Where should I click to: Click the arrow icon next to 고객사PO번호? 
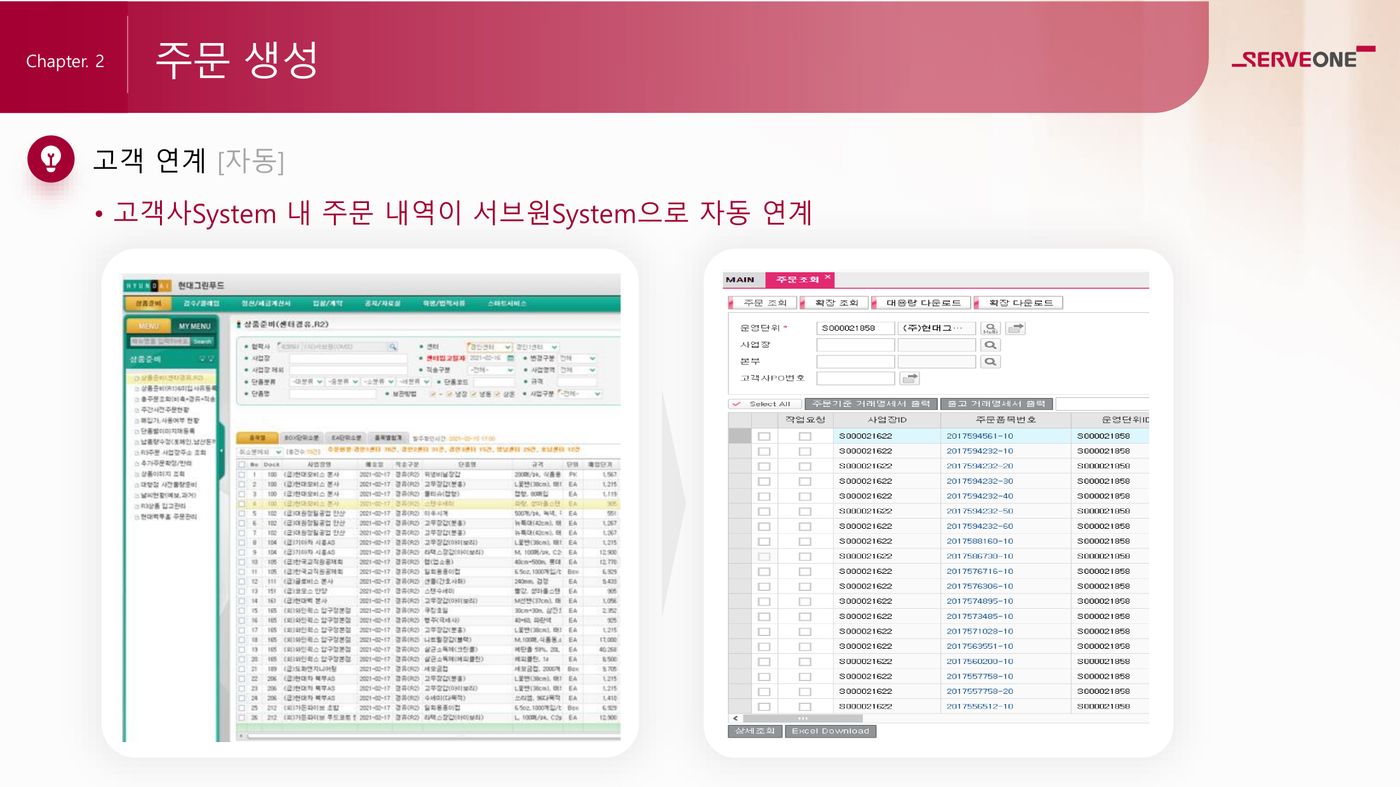(x=910, y=378)
